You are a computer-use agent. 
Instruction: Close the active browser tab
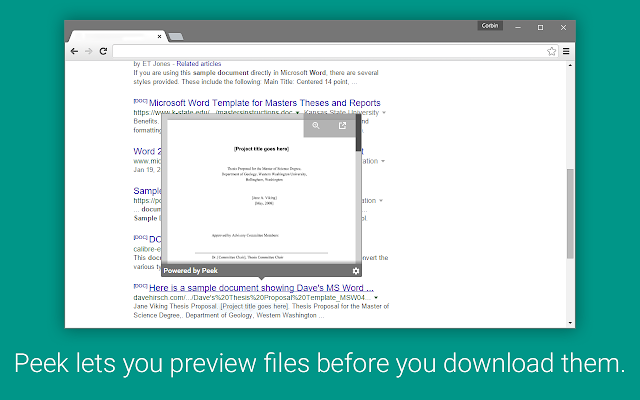(160, 36)
